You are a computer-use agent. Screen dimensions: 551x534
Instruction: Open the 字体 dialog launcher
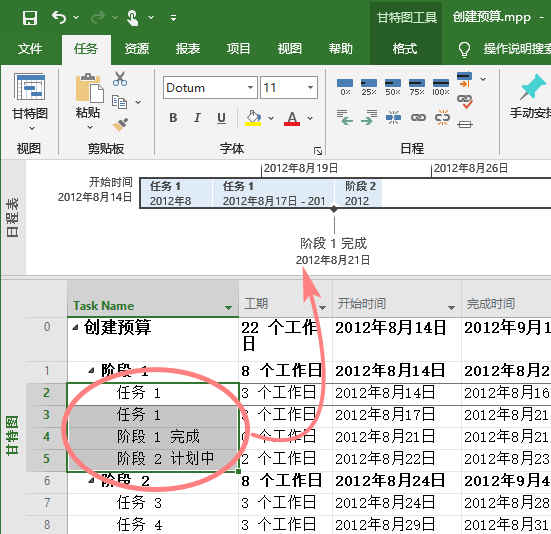(x=318, y=151)
